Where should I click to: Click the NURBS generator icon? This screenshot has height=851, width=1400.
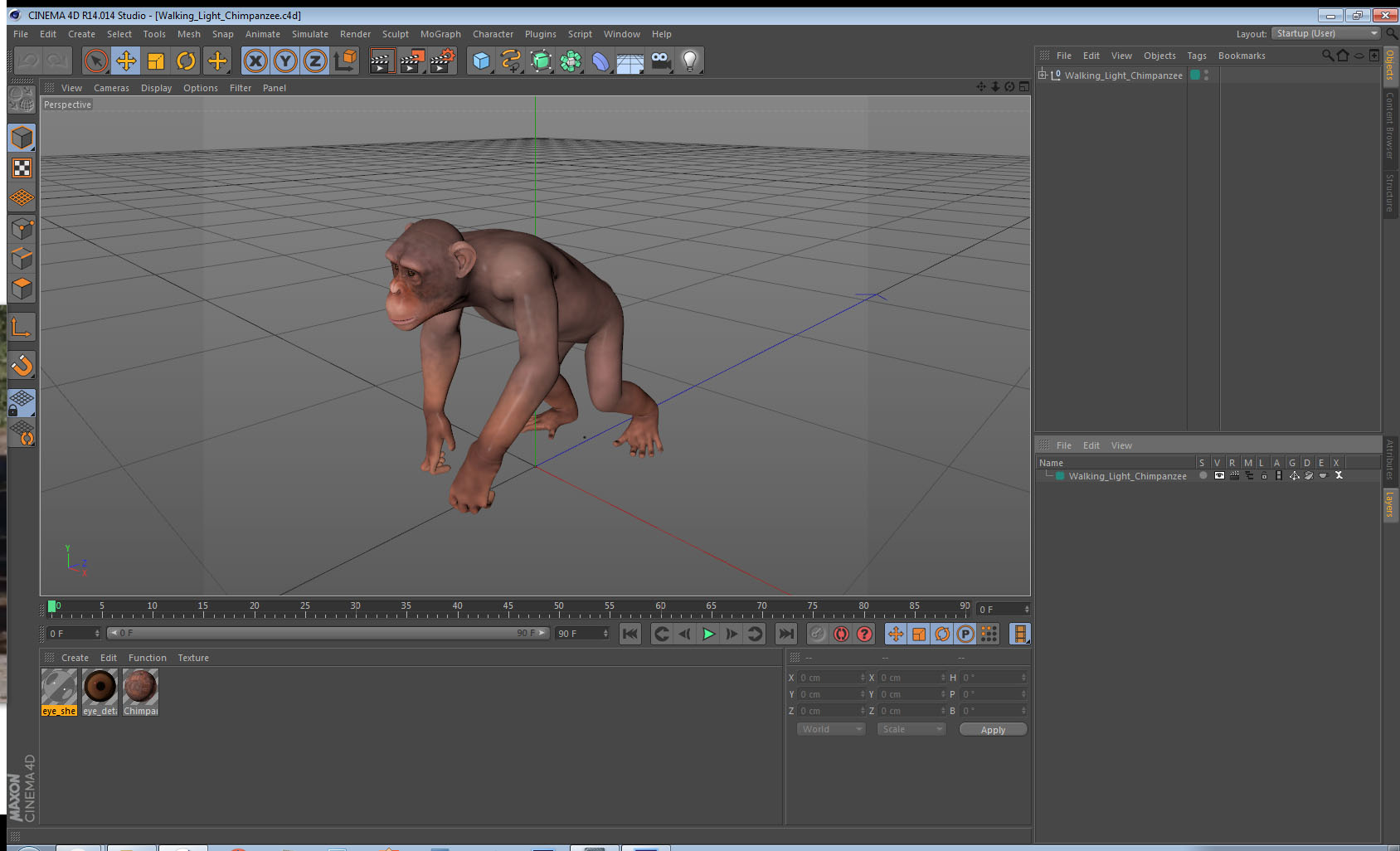(541, 61)
